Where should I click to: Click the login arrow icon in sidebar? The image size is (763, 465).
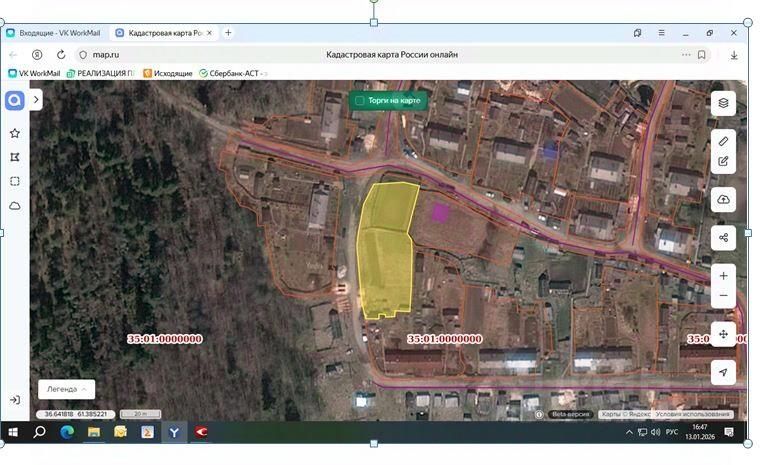pos(15,400)
